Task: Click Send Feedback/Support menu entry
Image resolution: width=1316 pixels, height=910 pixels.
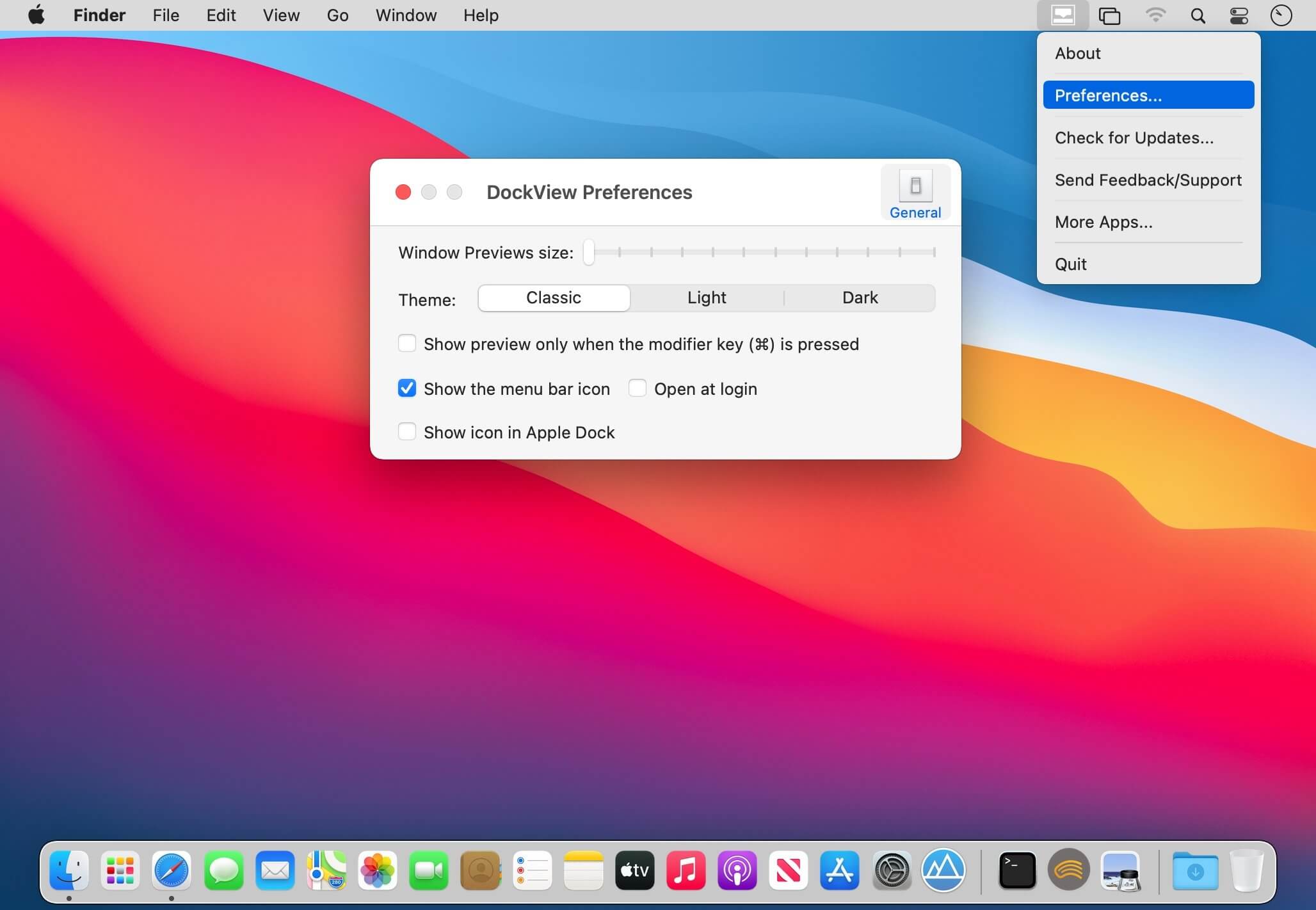Action: click(x=1148, y=180)
